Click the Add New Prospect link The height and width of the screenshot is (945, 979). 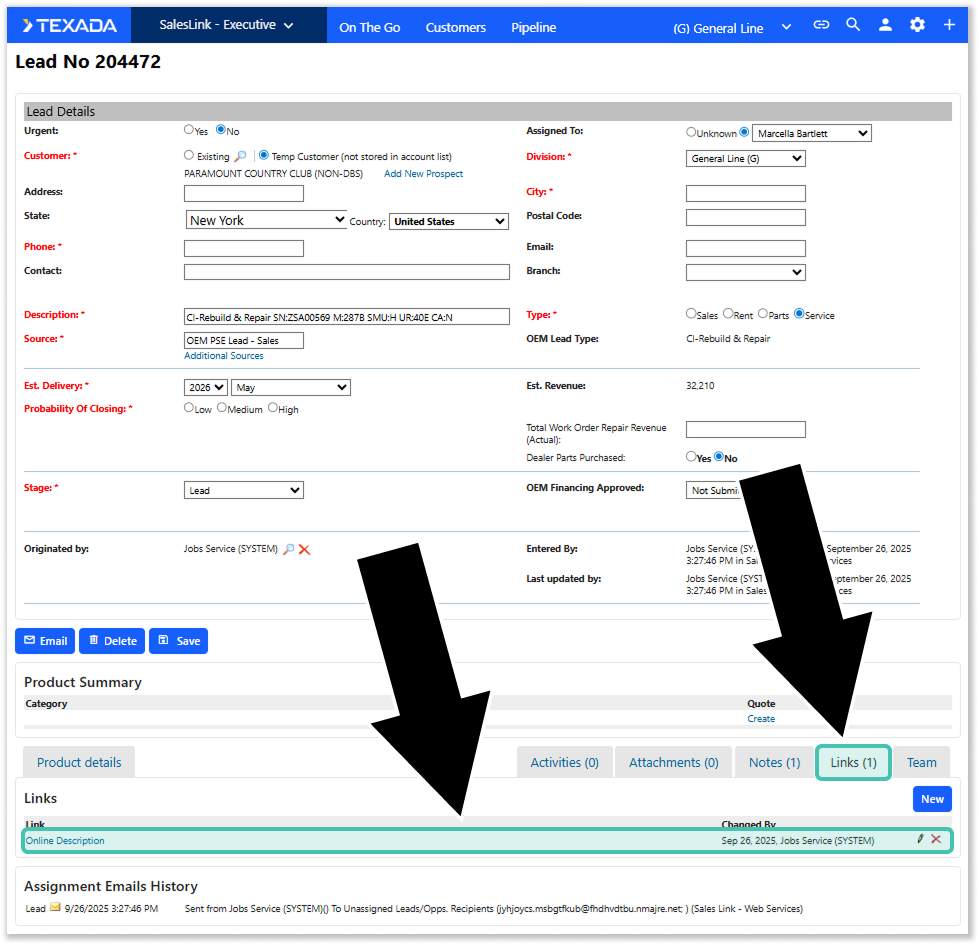coord(423,174)
